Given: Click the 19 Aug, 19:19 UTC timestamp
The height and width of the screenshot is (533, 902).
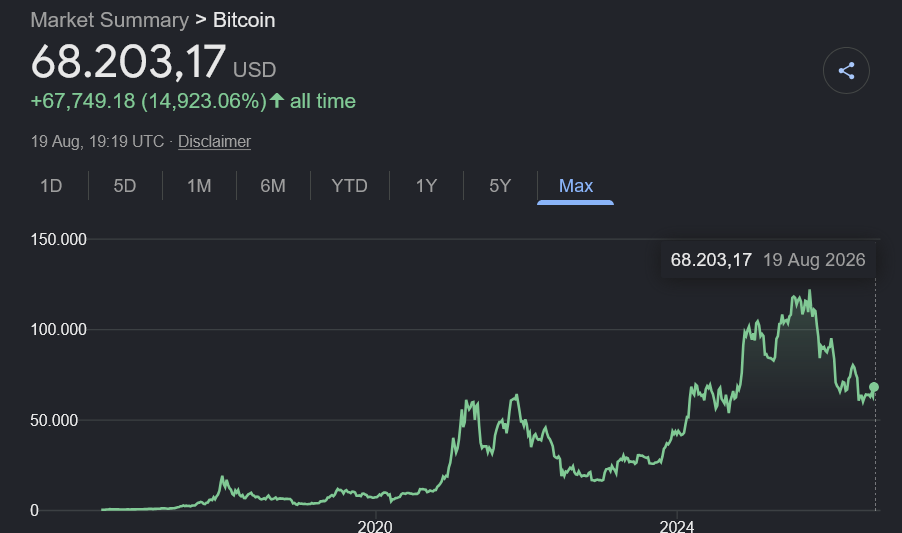Looking at the screenshot, I should point(97,141).
